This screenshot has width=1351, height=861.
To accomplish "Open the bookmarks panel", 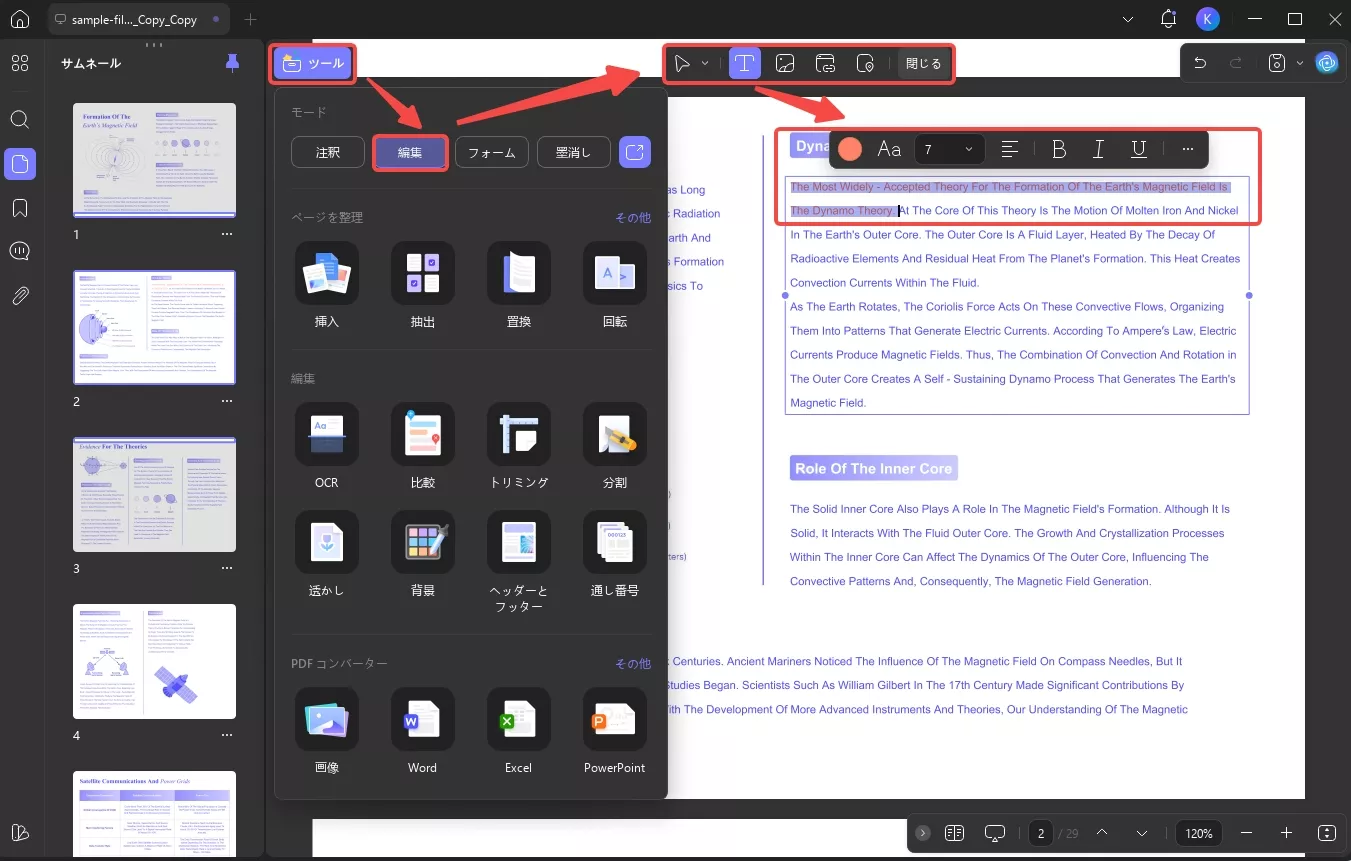I will (20, 207).
